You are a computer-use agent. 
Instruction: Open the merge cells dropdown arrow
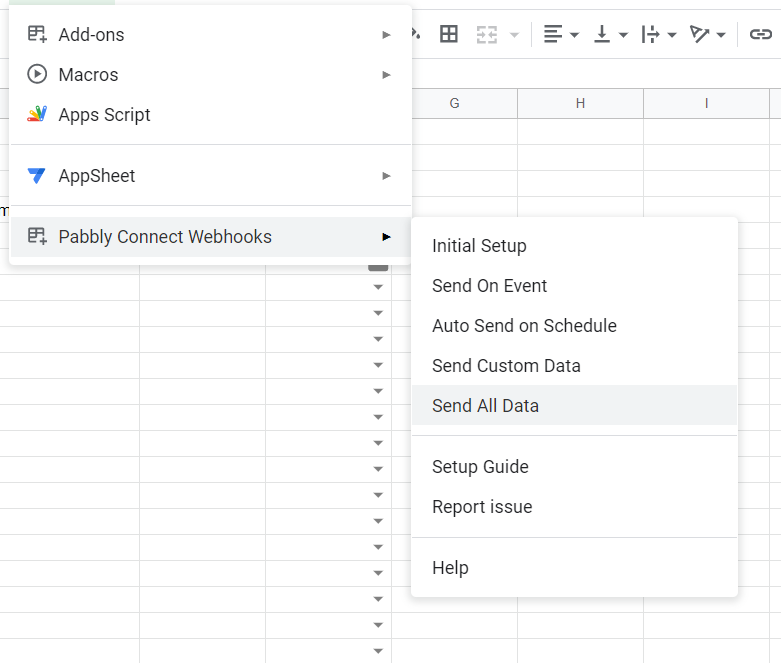click(x=514, y=35)
